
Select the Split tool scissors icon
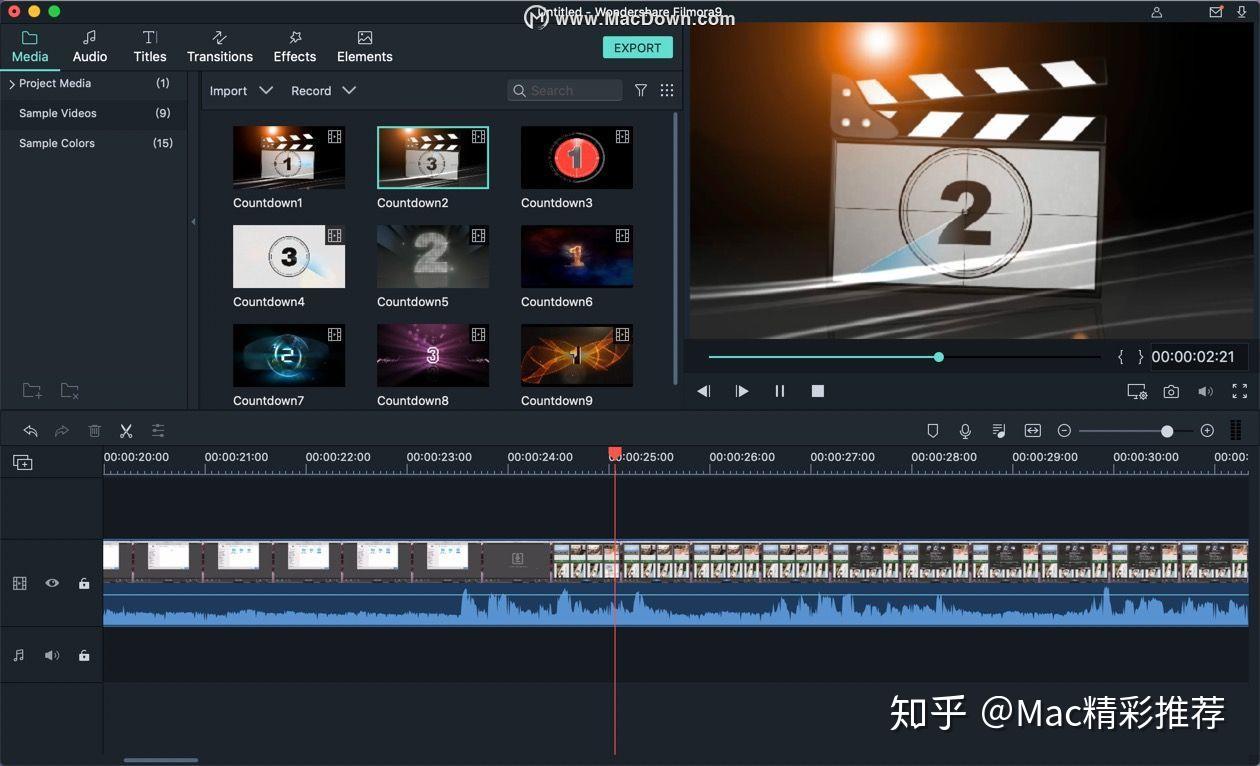[126, 430]
